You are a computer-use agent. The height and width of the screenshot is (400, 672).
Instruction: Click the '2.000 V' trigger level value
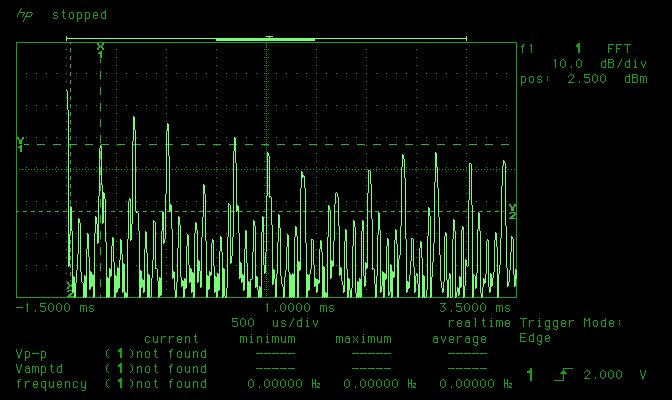pyautogui.click(x=615, y=375)
